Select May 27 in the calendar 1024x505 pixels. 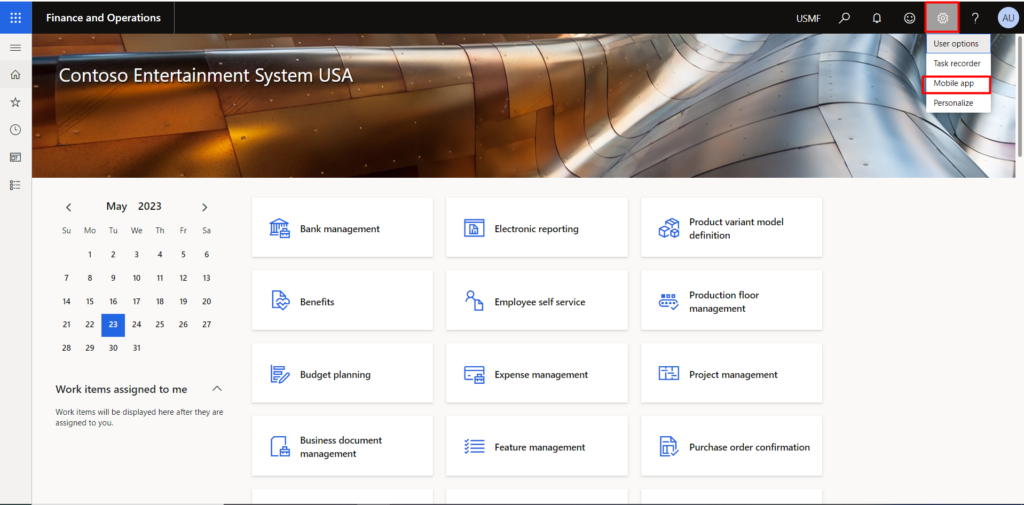point(206,325)
